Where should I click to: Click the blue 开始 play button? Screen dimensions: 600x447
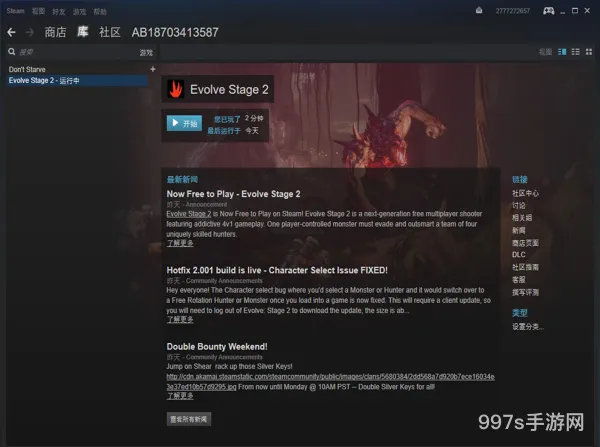pyautogui.click(x=184, y=123)
